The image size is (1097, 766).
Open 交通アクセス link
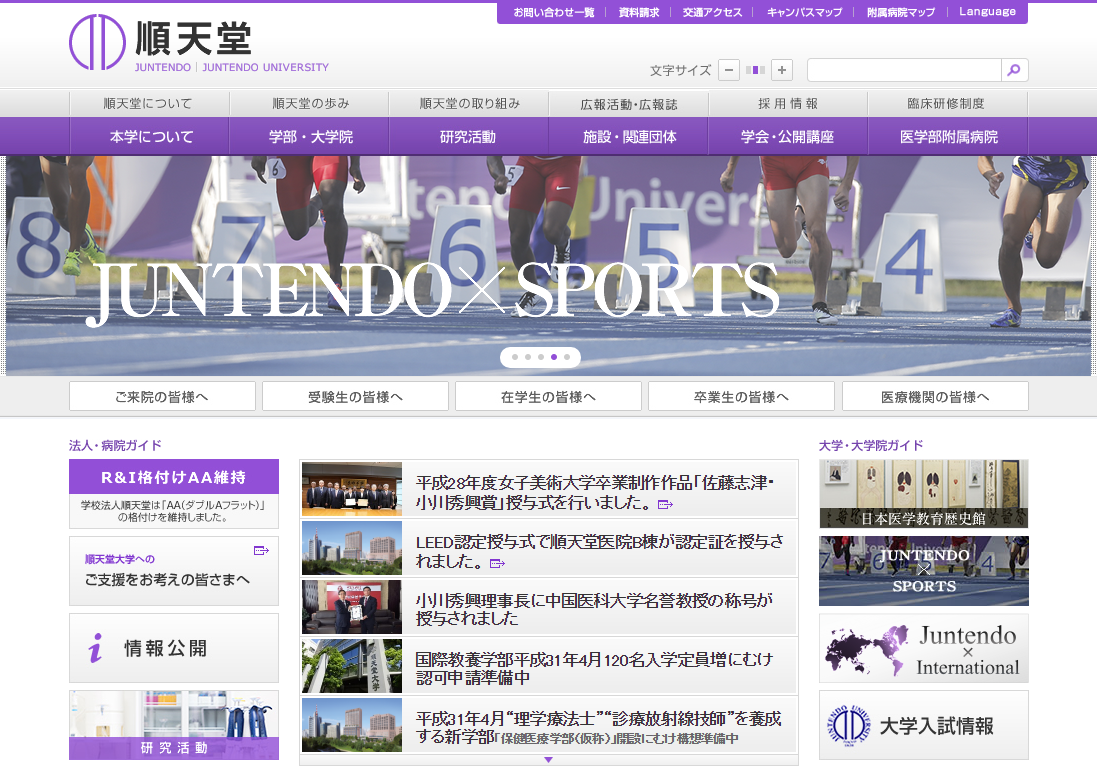(712, 12)
